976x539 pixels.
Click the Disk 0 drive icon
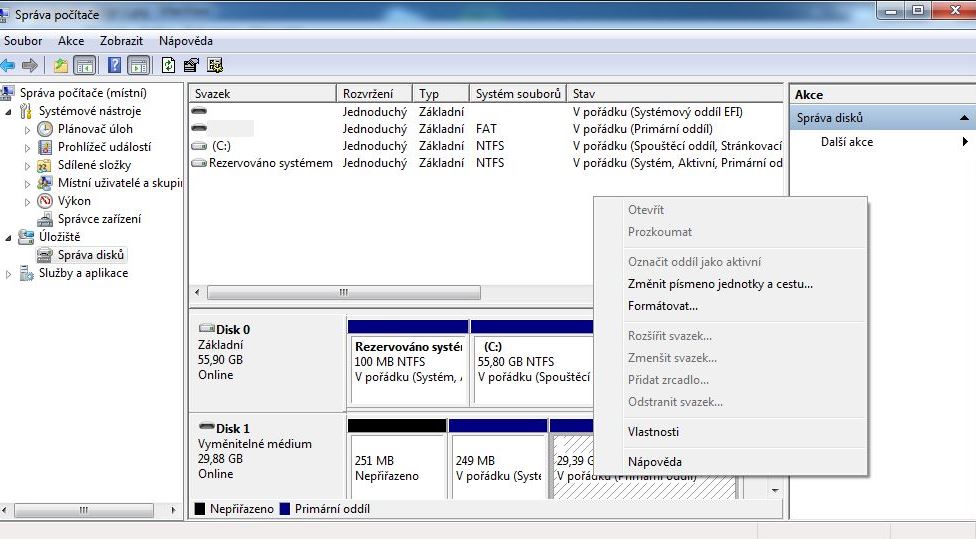(206, 328)
